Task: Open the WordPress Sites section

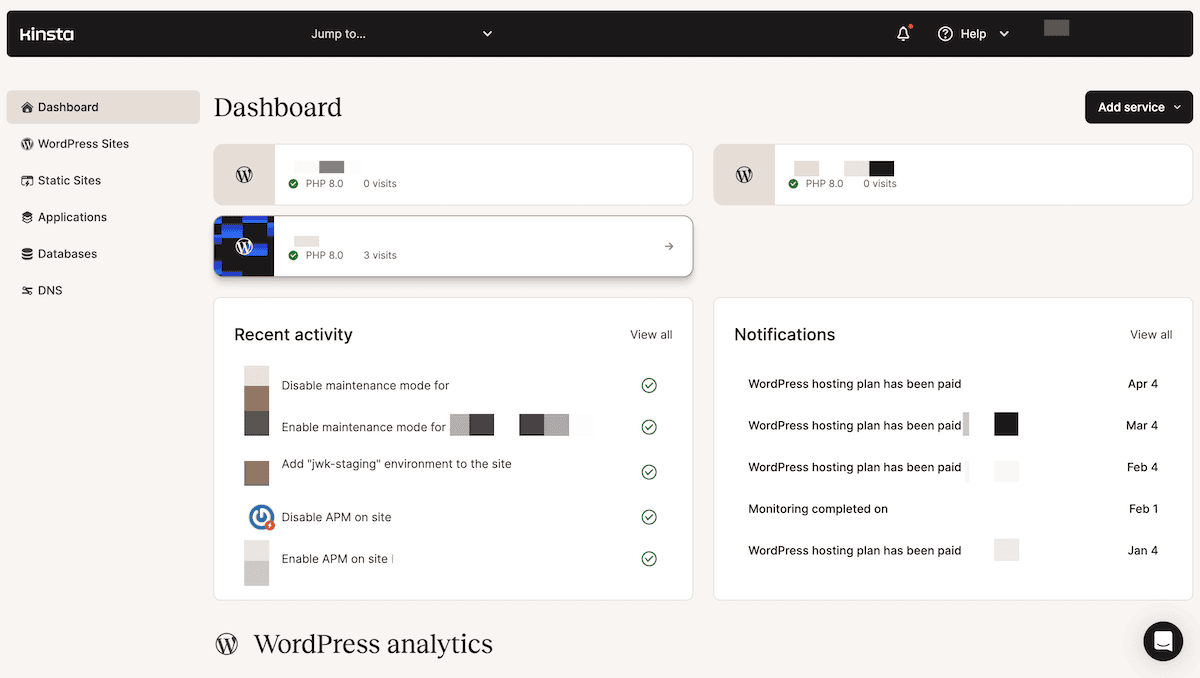Action: click(83, 143)
